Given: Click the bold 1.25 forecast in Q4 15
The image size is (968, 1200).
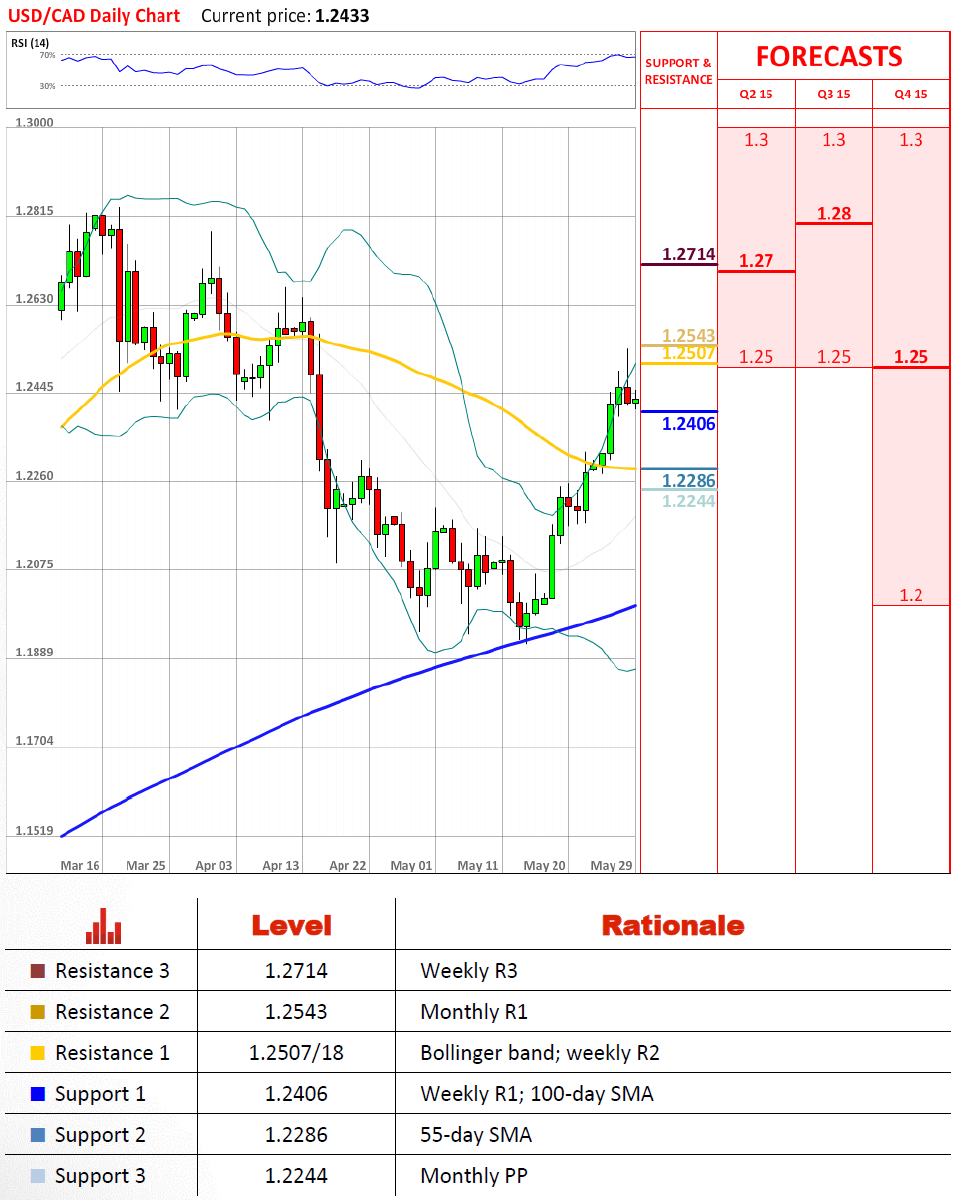Looking at the screenshot, I should pyautogui.click(x=911, y=357).
